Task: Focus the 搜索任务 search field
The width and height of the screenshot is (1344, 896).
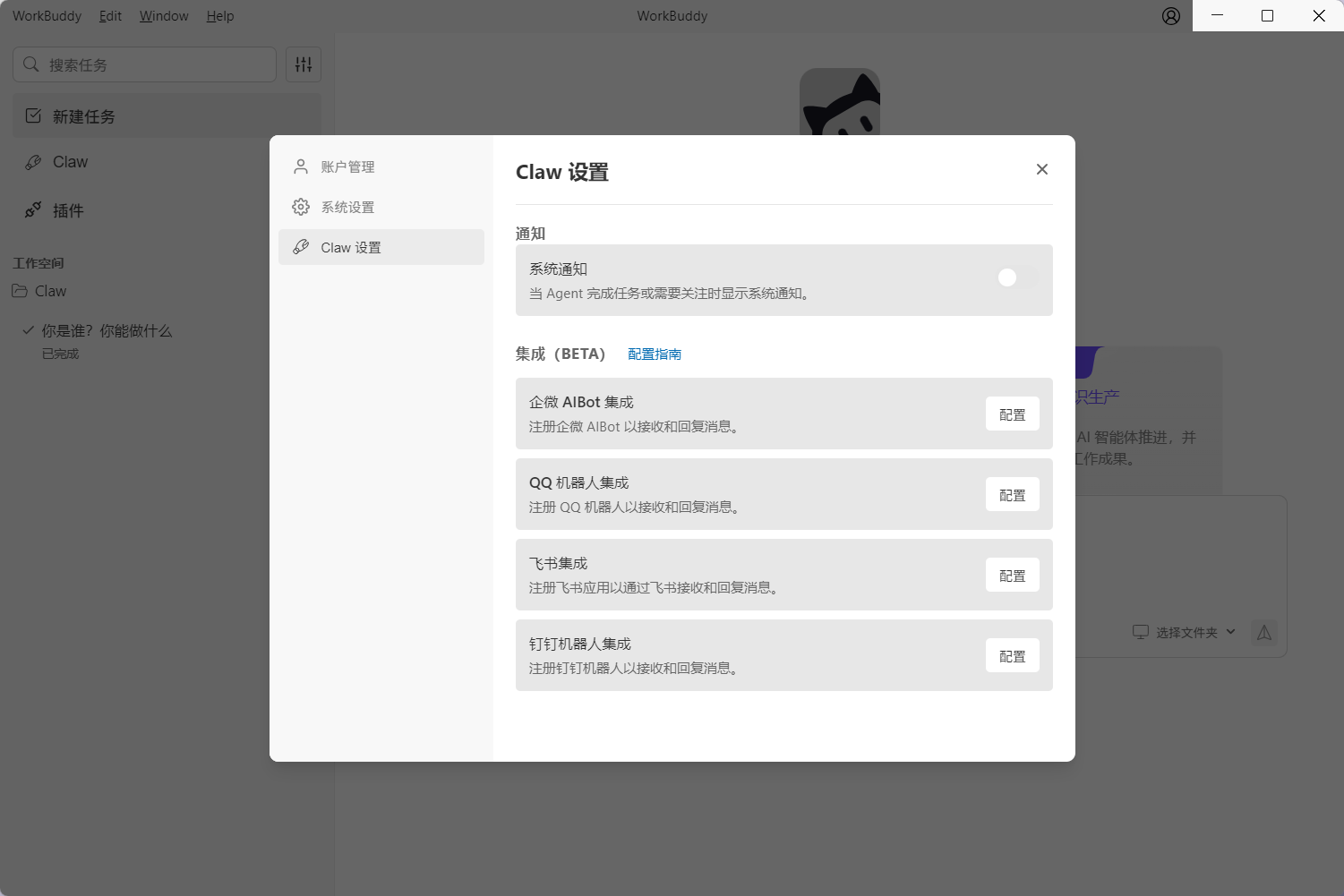Action: (145, 64)
